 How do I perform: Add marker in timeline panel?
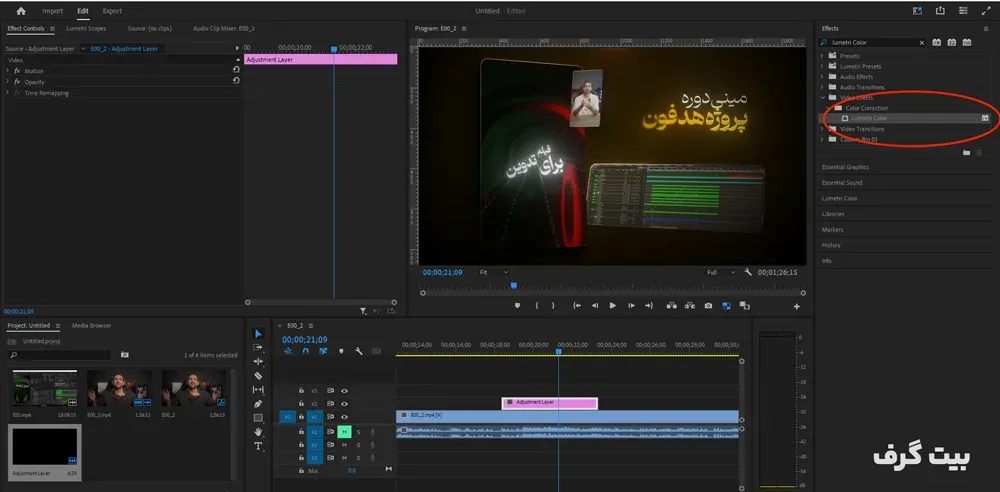click(x=341, y=351)
